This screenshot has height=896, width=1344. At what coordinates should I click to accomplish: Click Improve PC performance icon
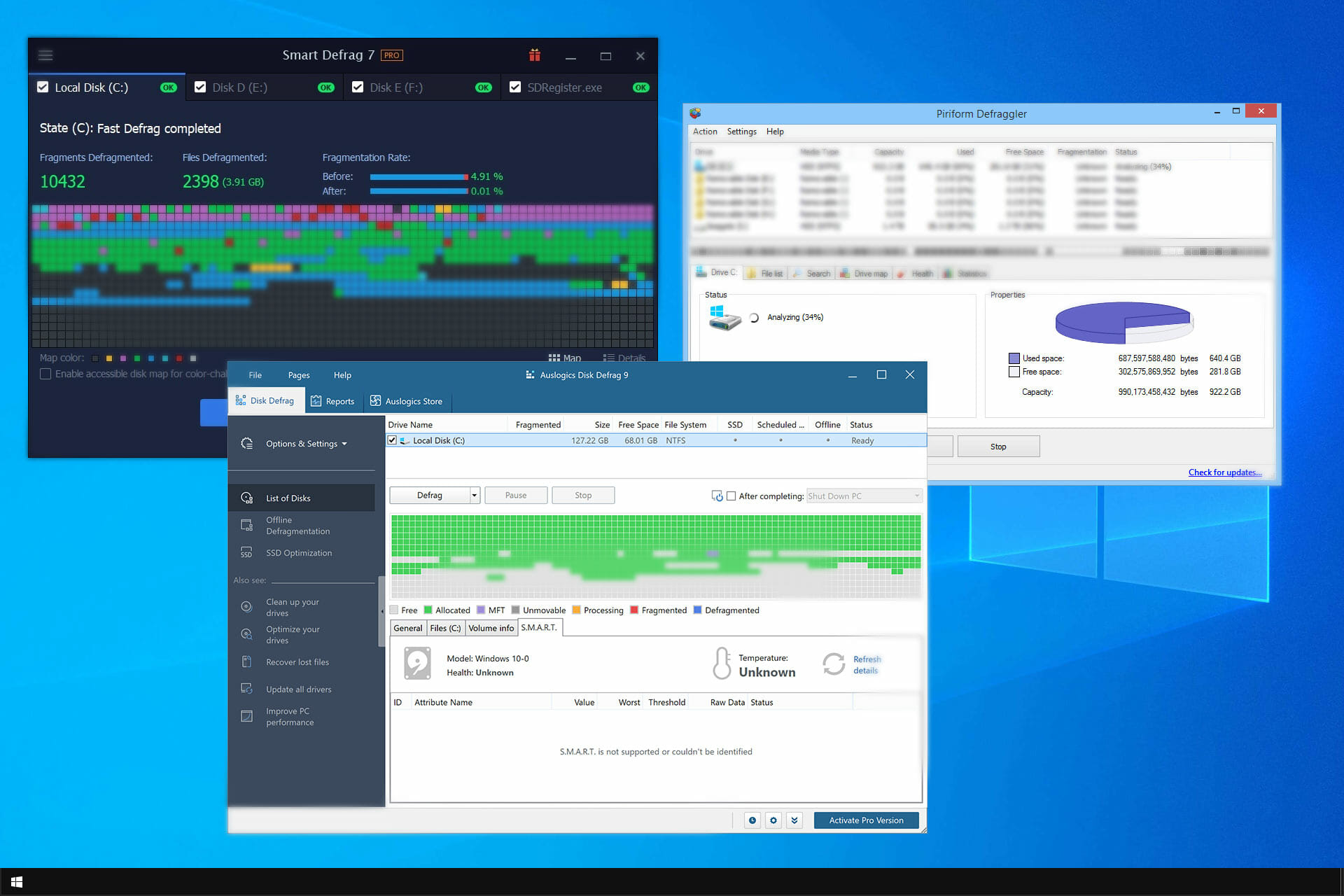246,716
